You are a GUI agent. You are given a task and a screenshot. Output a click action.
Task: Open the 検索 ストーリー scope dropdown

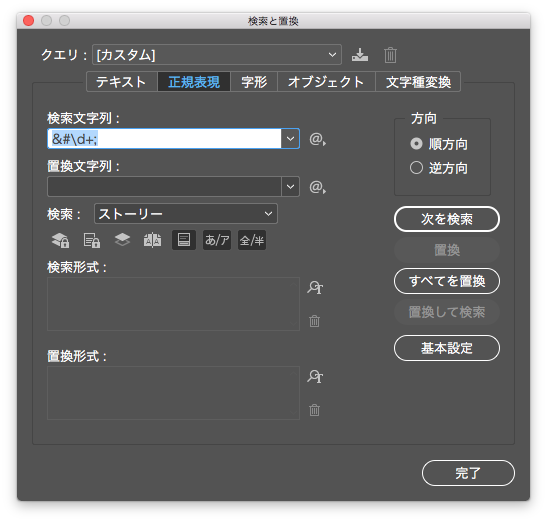(x=186, y=214)
